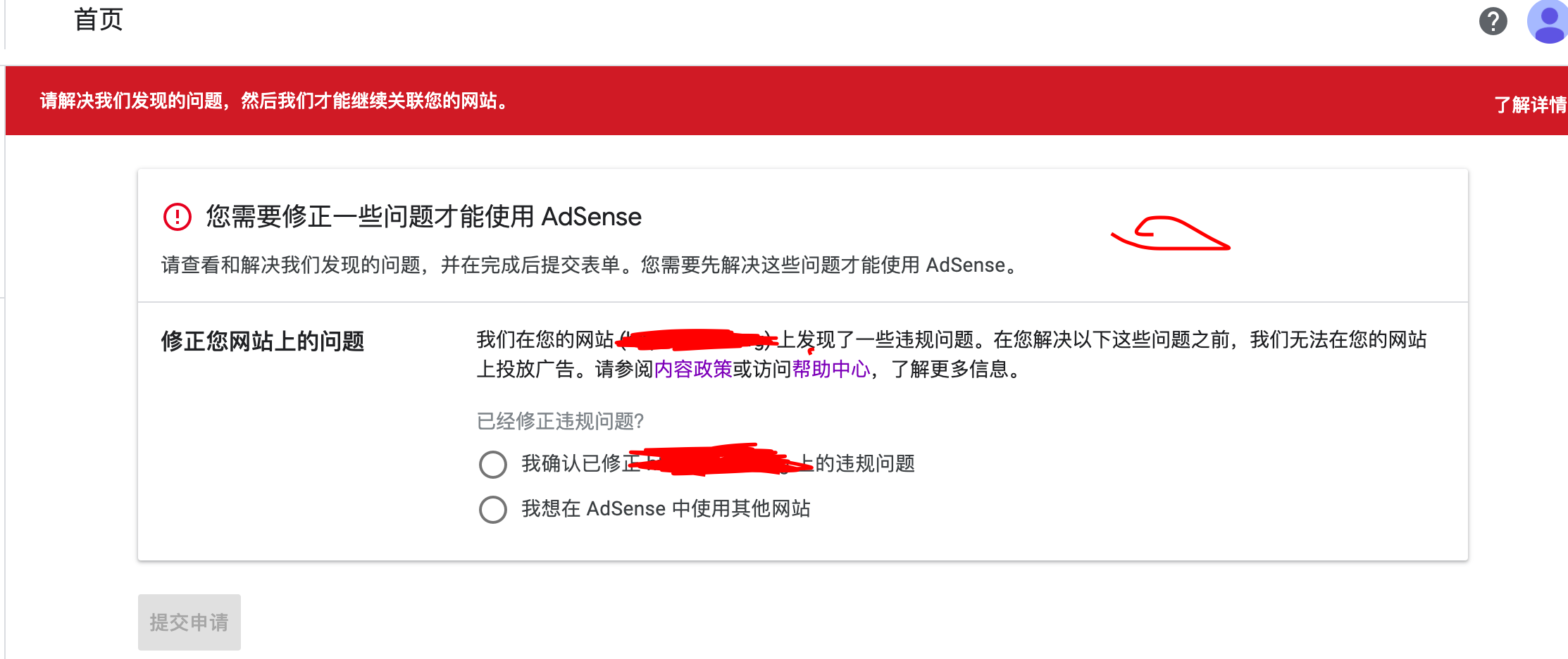1568x659 pixels.
Task: Visit the 帮助中心 link
Action: click(x=831, y=369)
